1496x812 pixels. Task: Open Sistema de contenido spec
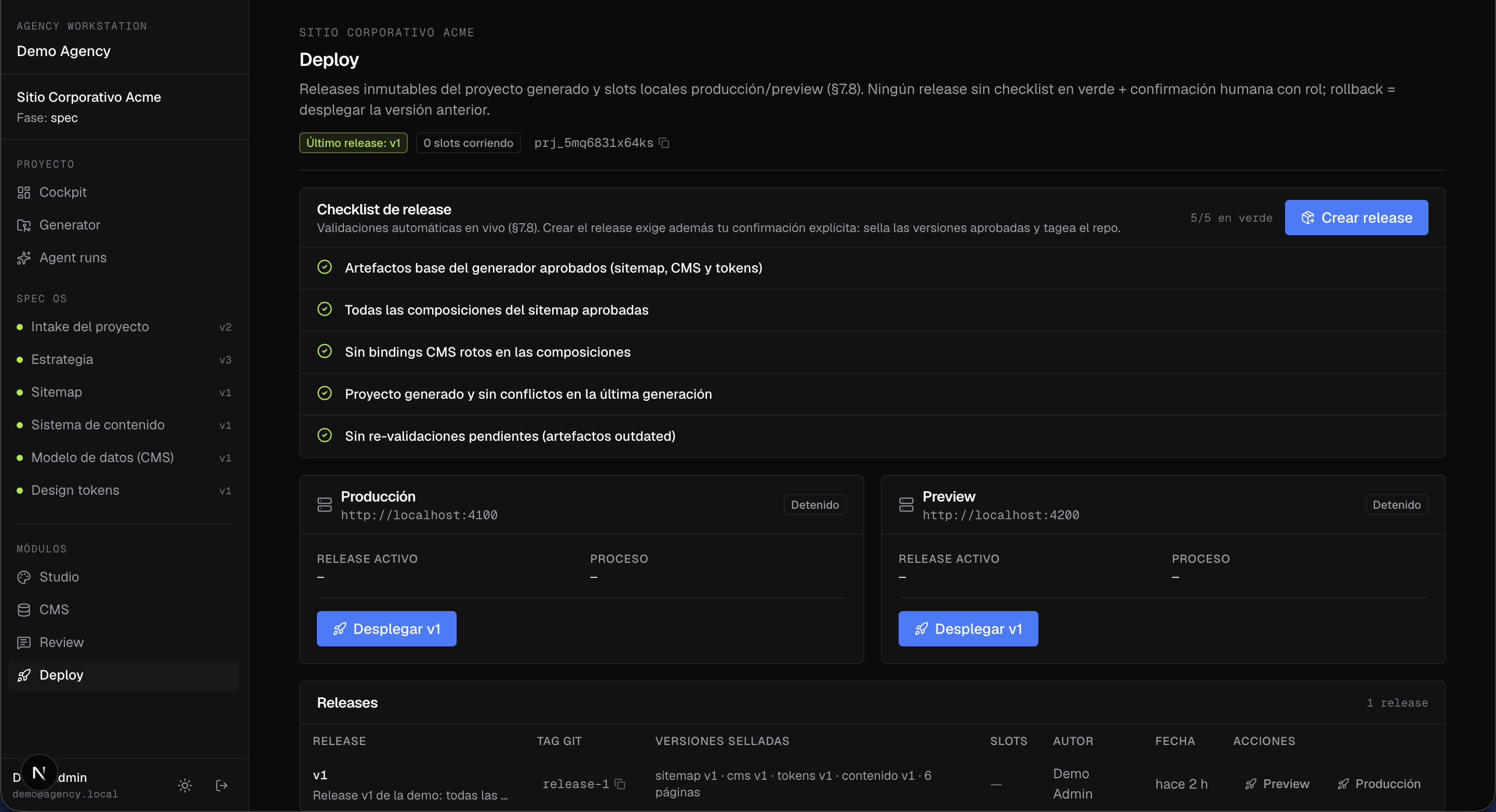pyautogui.click(x=124, y=425)
